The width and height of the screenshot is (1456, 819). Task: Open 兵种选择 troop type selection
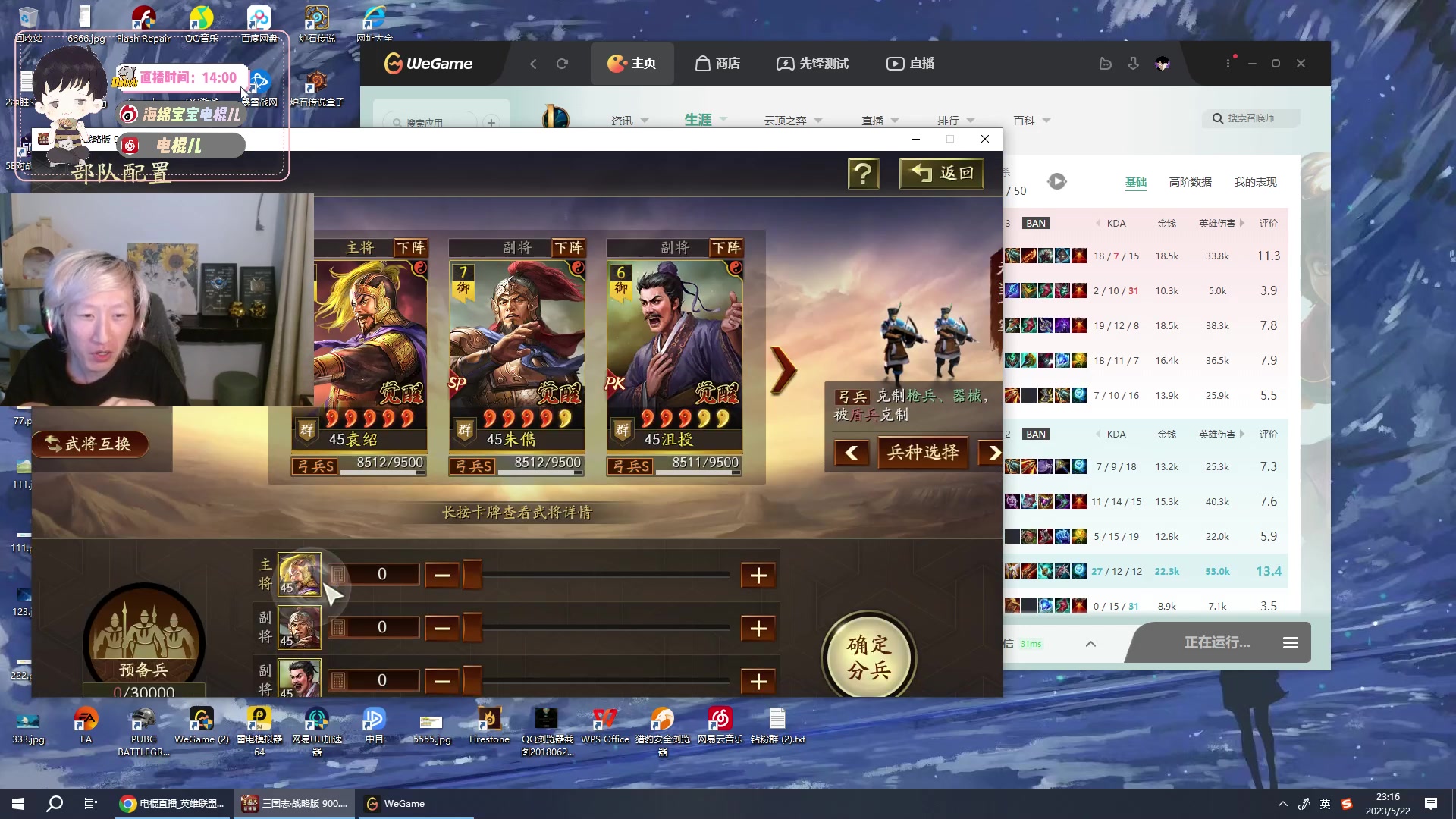coord(923,453)
